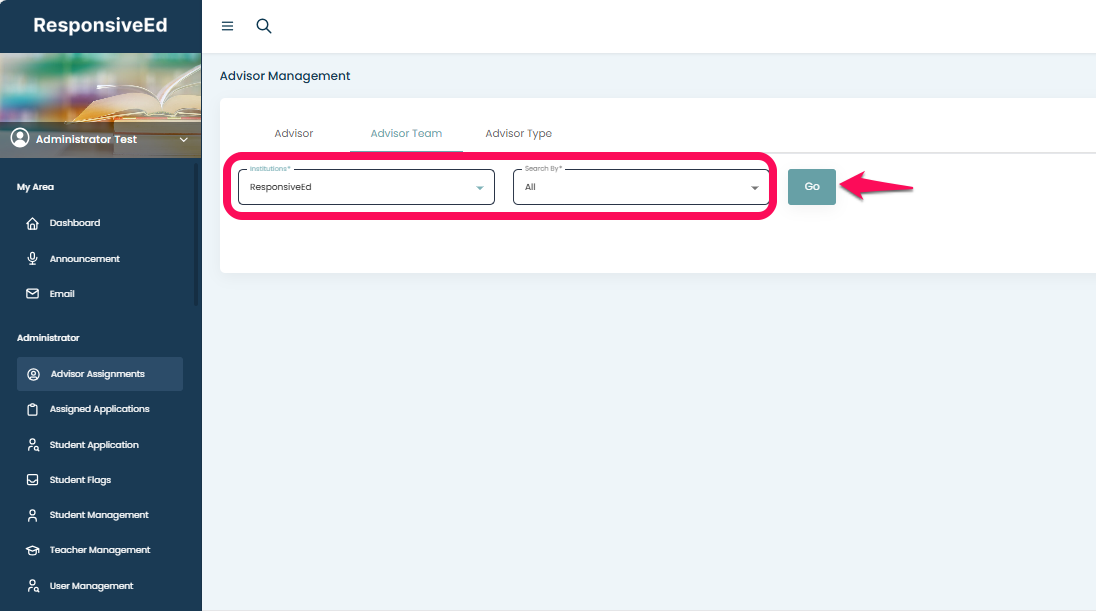Click the hamburger menu icon
Image resolution: width=1096 pixels, height=611 pixels.
pyautogui.click(x=227, y=26)
